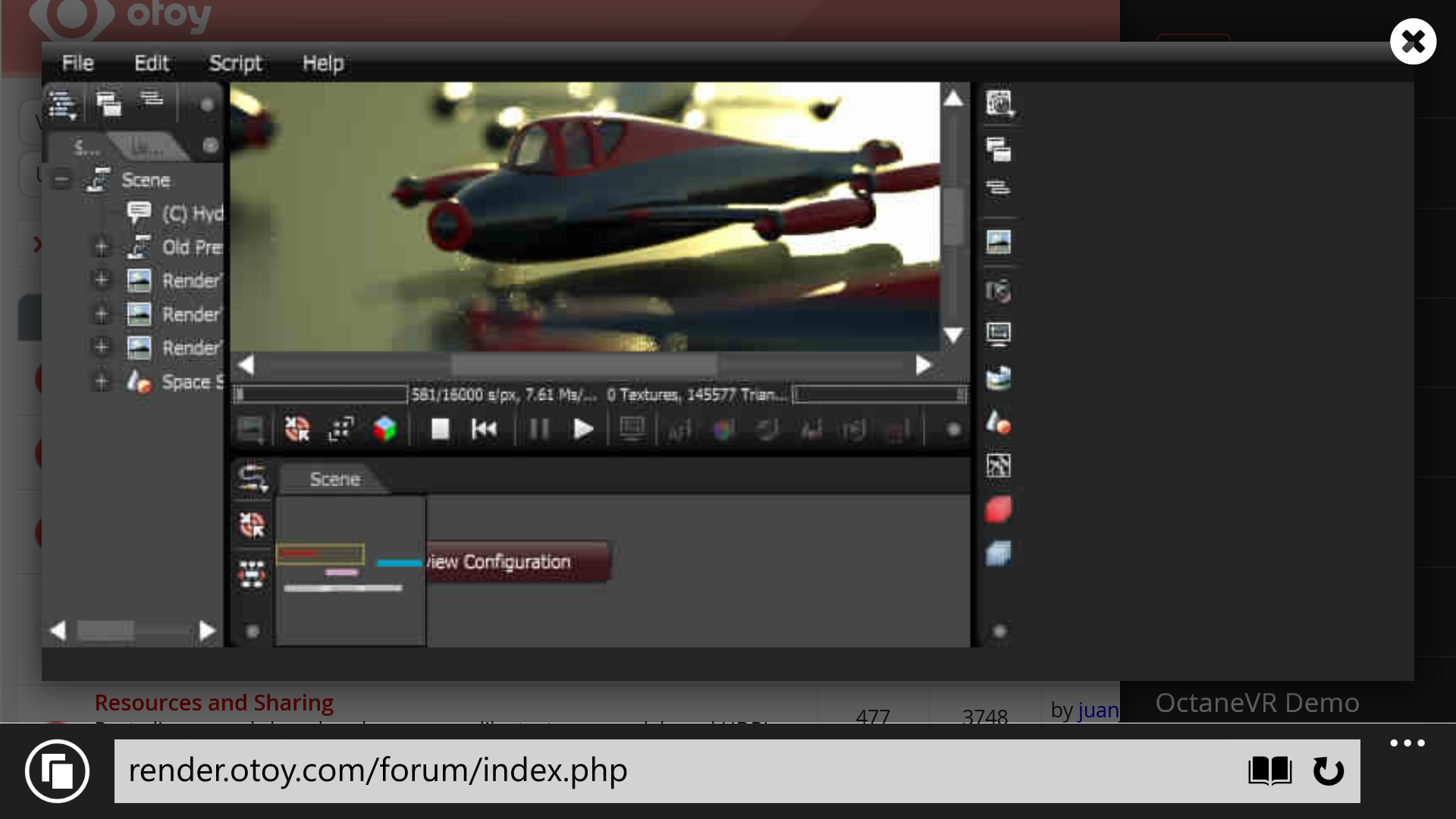
Task: Select the View Configuration node
Action: pos(518,562)
